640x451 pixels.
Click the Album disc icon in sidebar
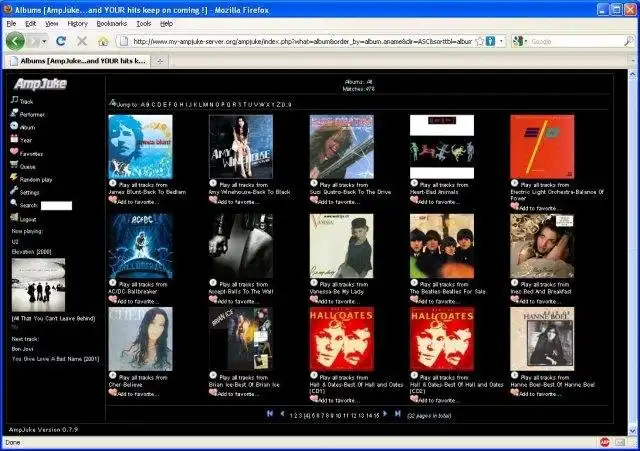coord(14,126)
